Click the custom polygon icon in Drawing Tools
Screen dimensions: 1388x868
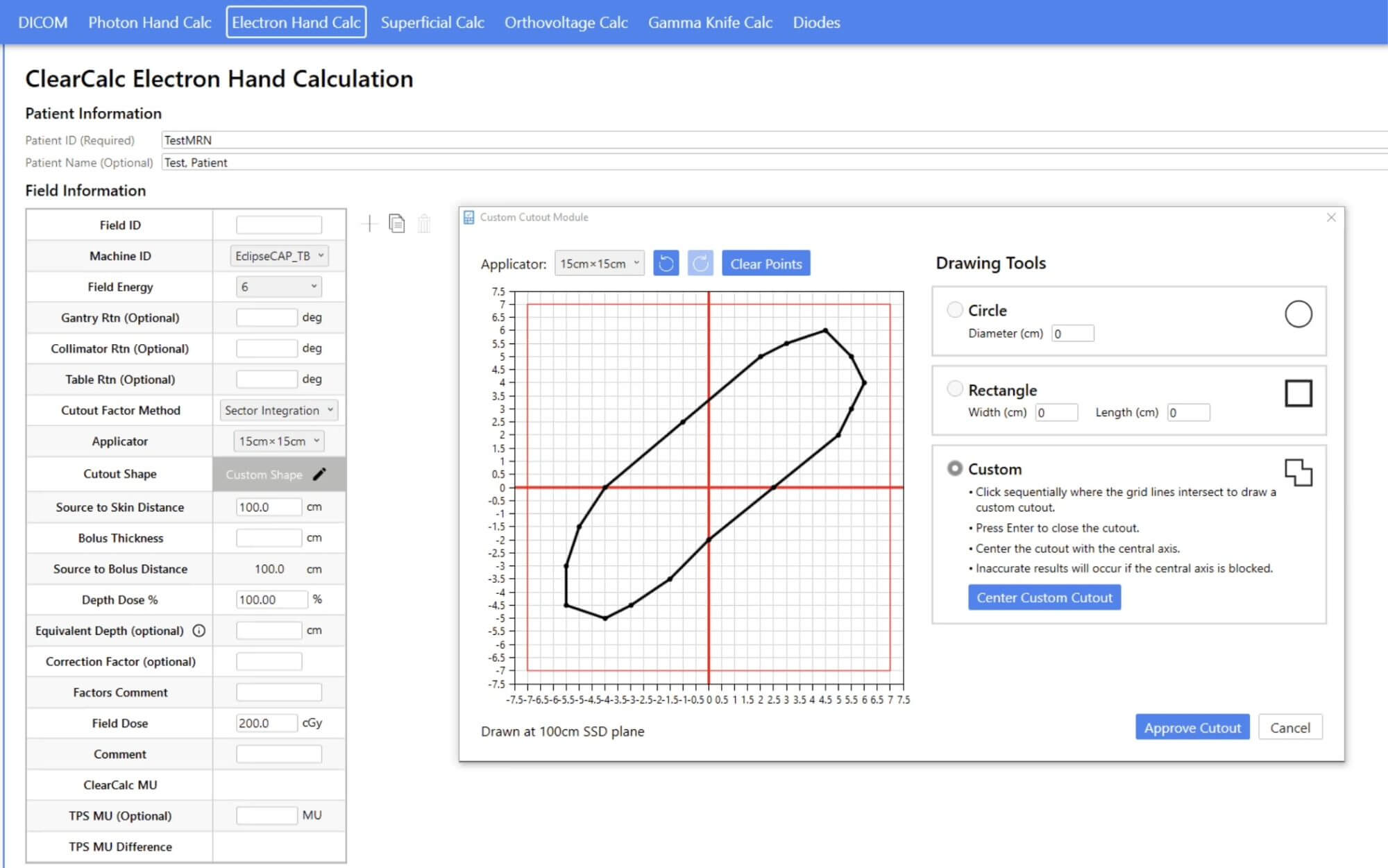(1298, 473)
